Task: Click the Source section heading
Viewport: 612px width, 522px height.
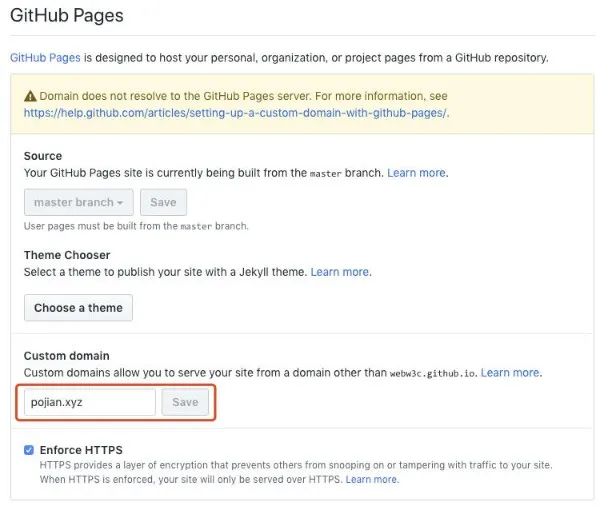Action: click(x=43, y=156)
